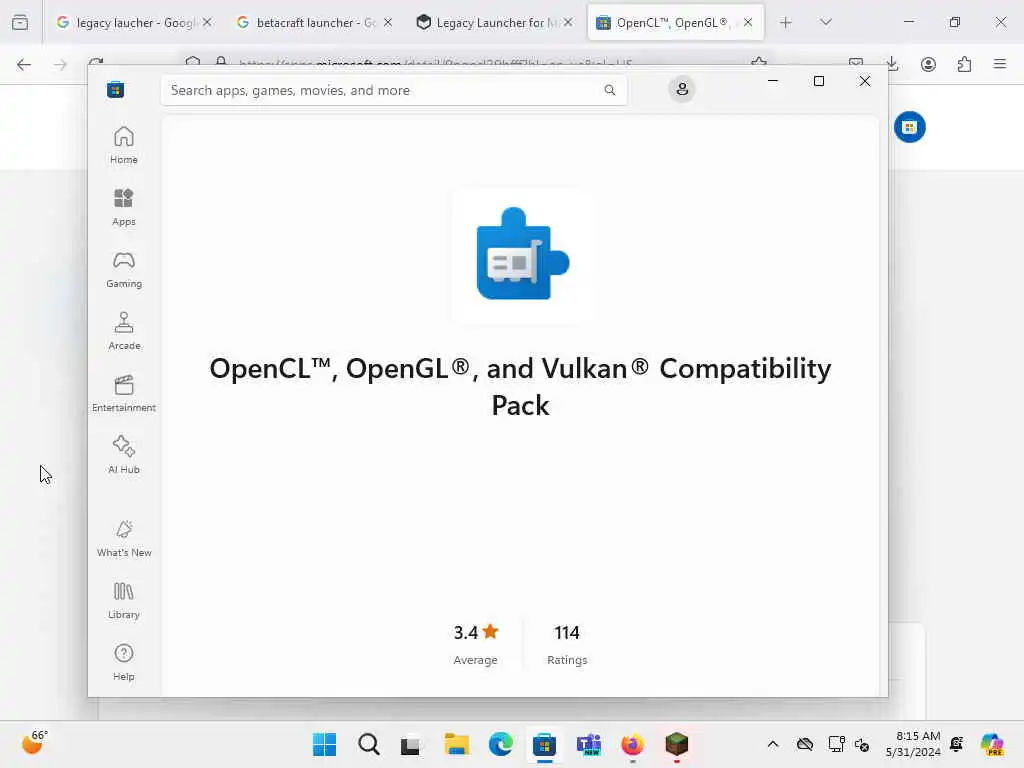
Task: Open AI Hub in Store sidebar
Action: 123,455
